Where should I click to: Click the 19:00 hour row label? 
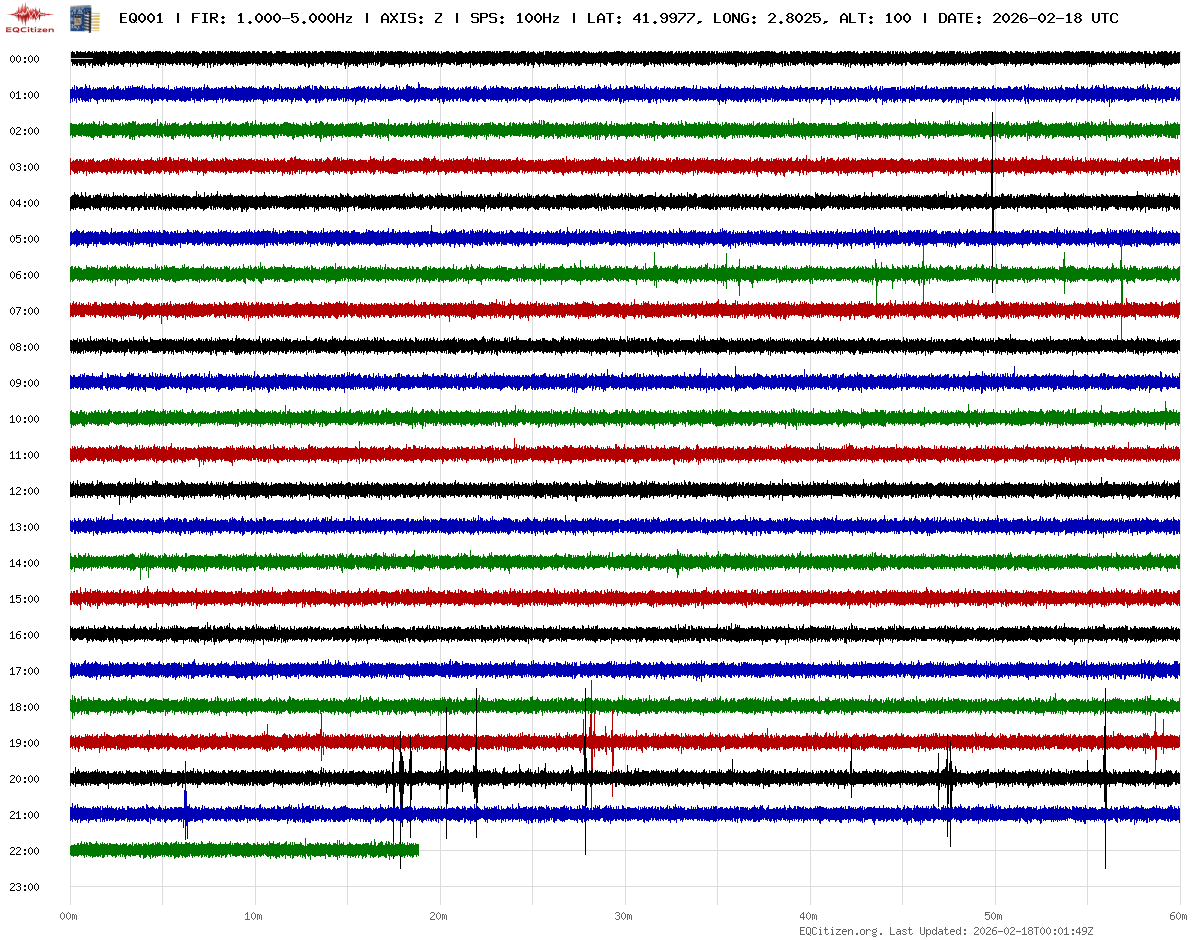point(24,743)
